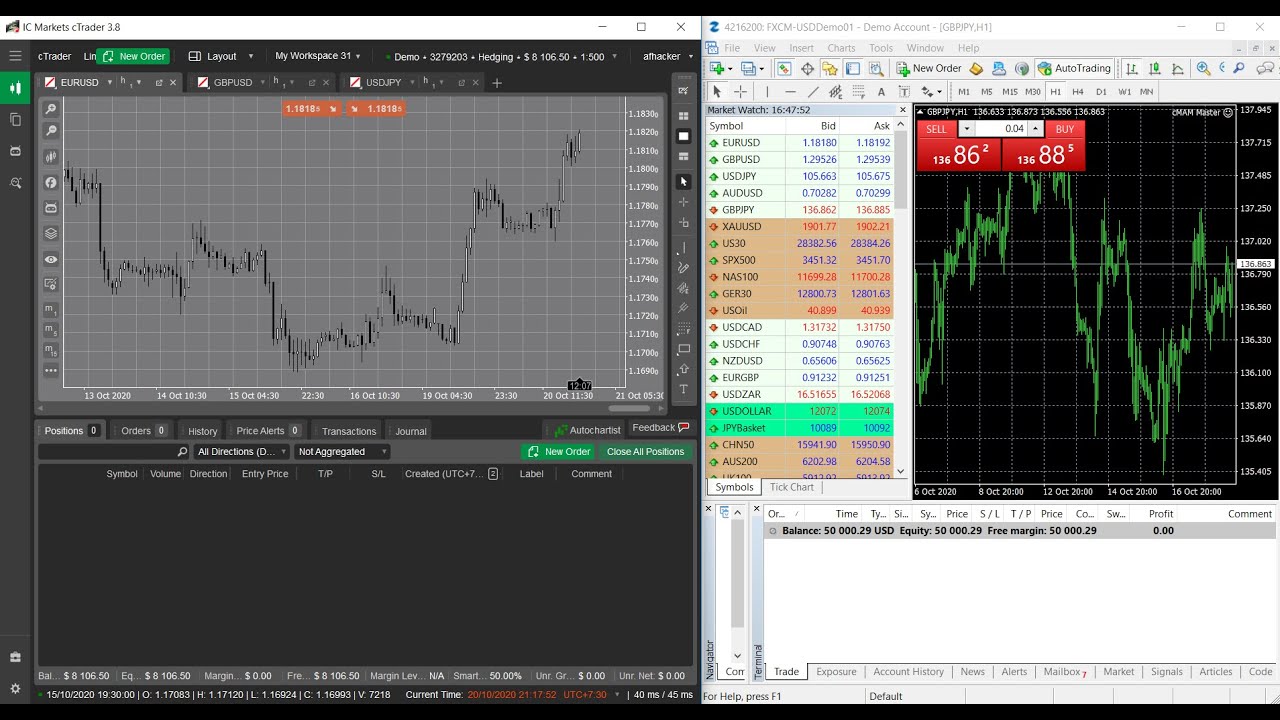Zoom in on the EURUSD chart
1280x720 pixels.
(x=51, y=109)
